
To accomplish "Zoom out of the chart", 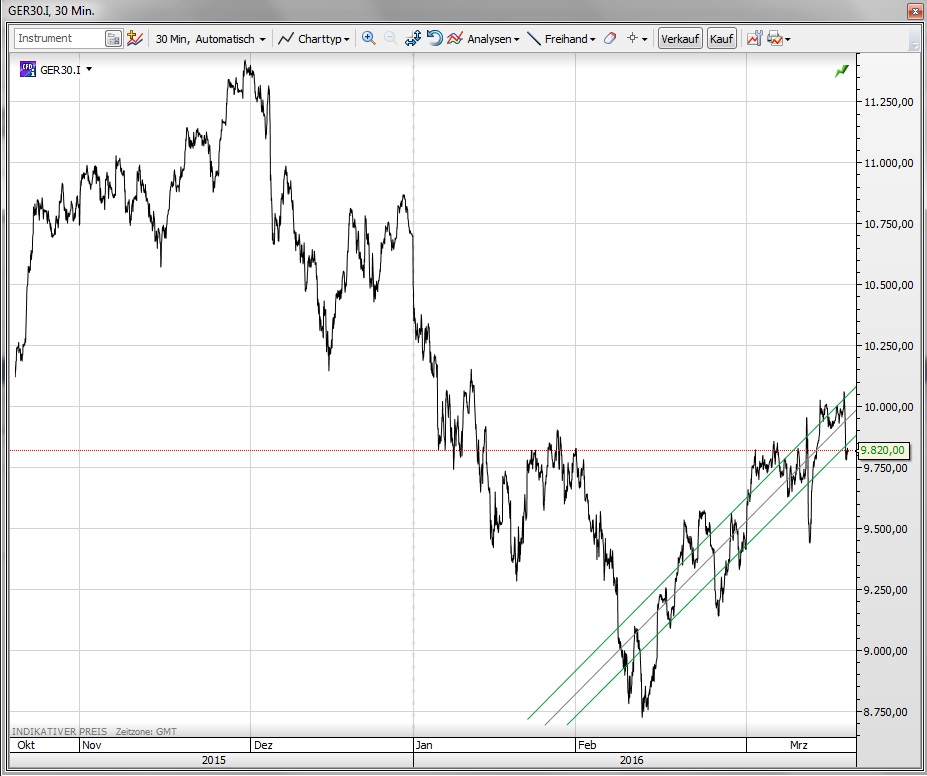I will coord(390,39).
